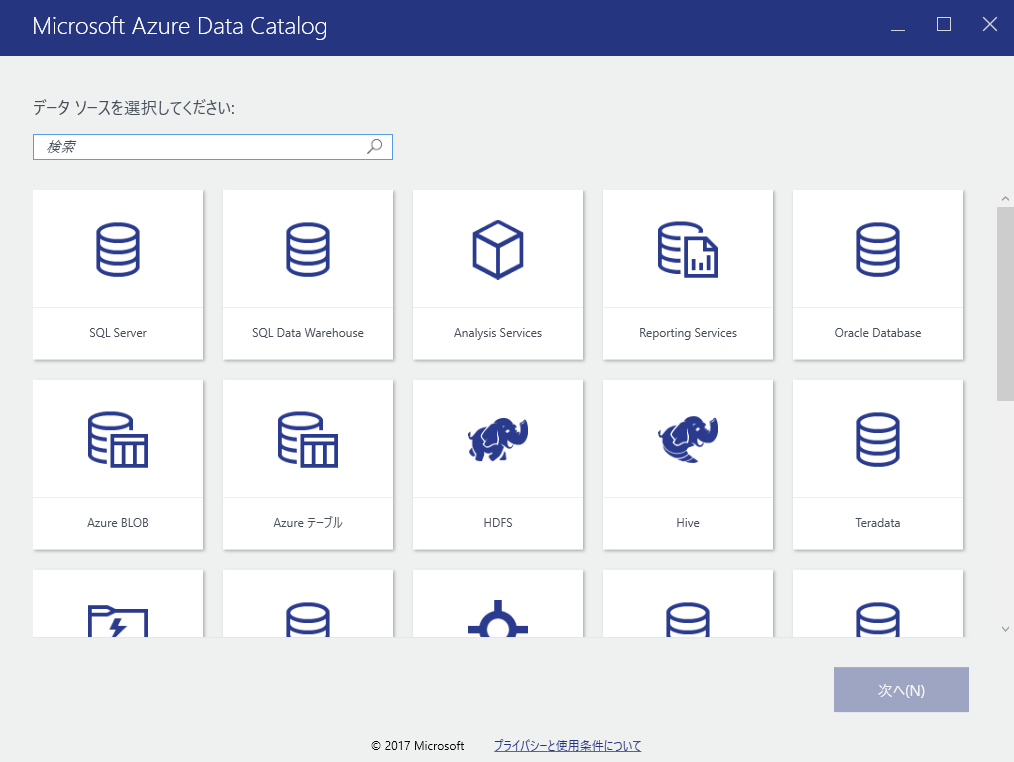Select the Azure BLOB storage icon
Image resolution: width=1014 pixels, height=762 pixels.
(x=118, y=440)
